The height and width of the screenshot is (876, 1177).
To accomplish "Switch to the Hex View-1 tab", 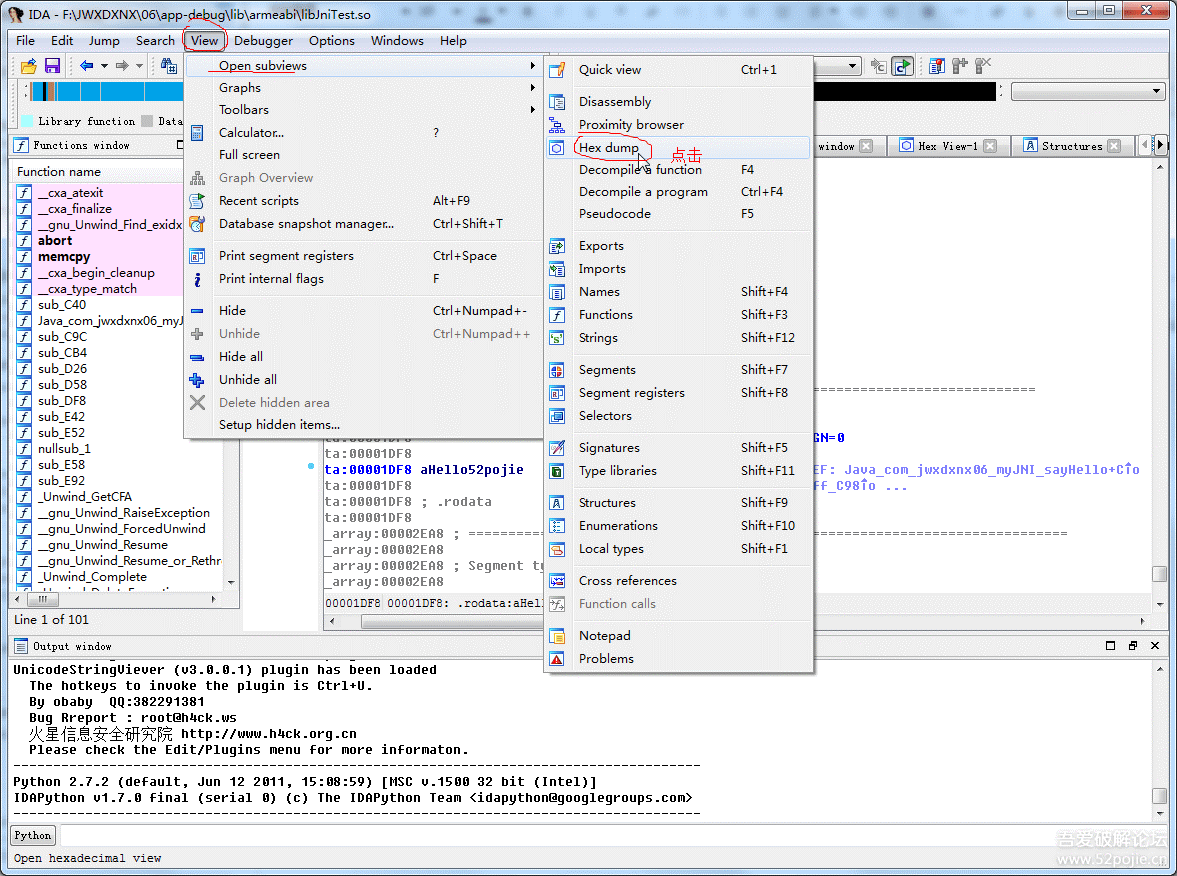I will pyautogui.click(x=945, y=146).
